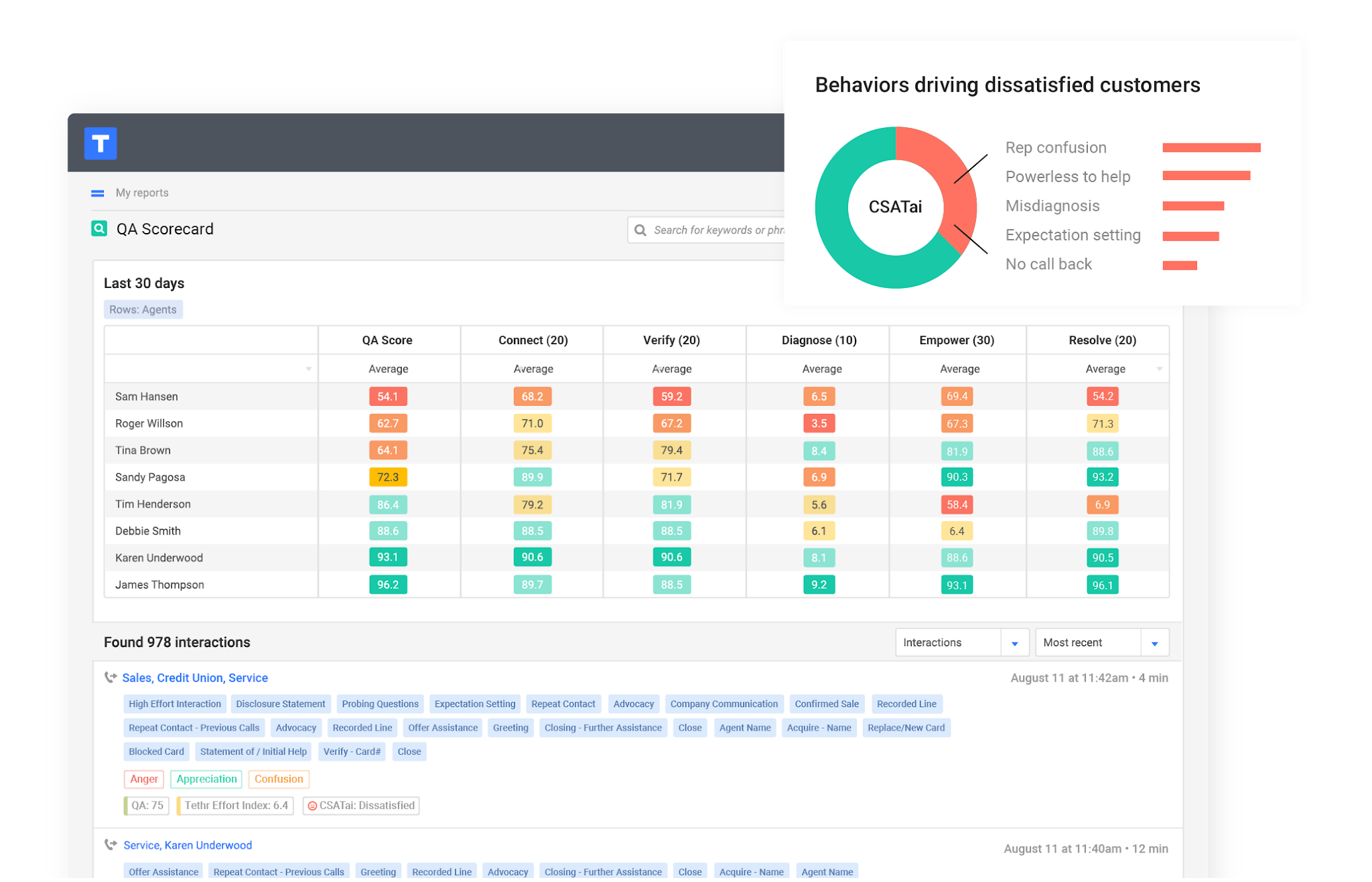Click the red Anger emotion tag

pyautogui.click(x=144, y=780)
